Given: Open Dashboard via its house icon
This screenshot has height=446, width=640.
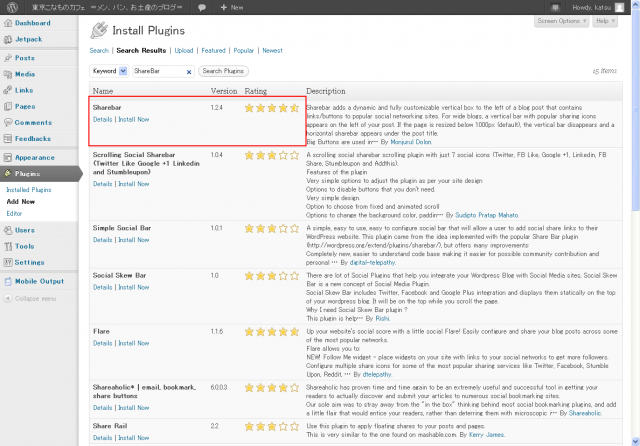Looking at the screenshot, I should click(8, 23).
